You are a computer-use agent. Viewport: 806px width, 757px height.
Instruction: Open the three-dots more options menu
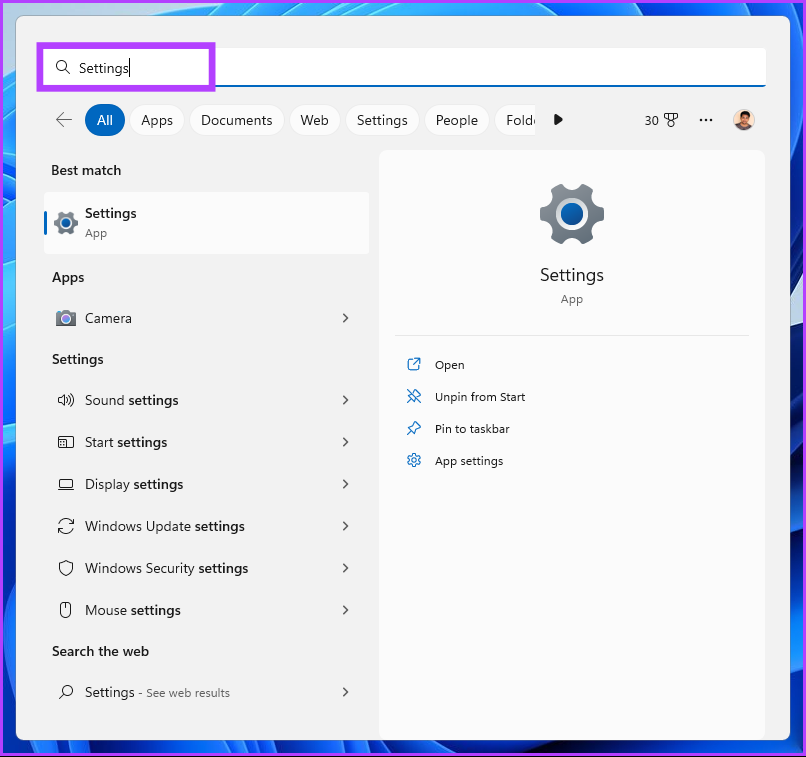point(706,120)
